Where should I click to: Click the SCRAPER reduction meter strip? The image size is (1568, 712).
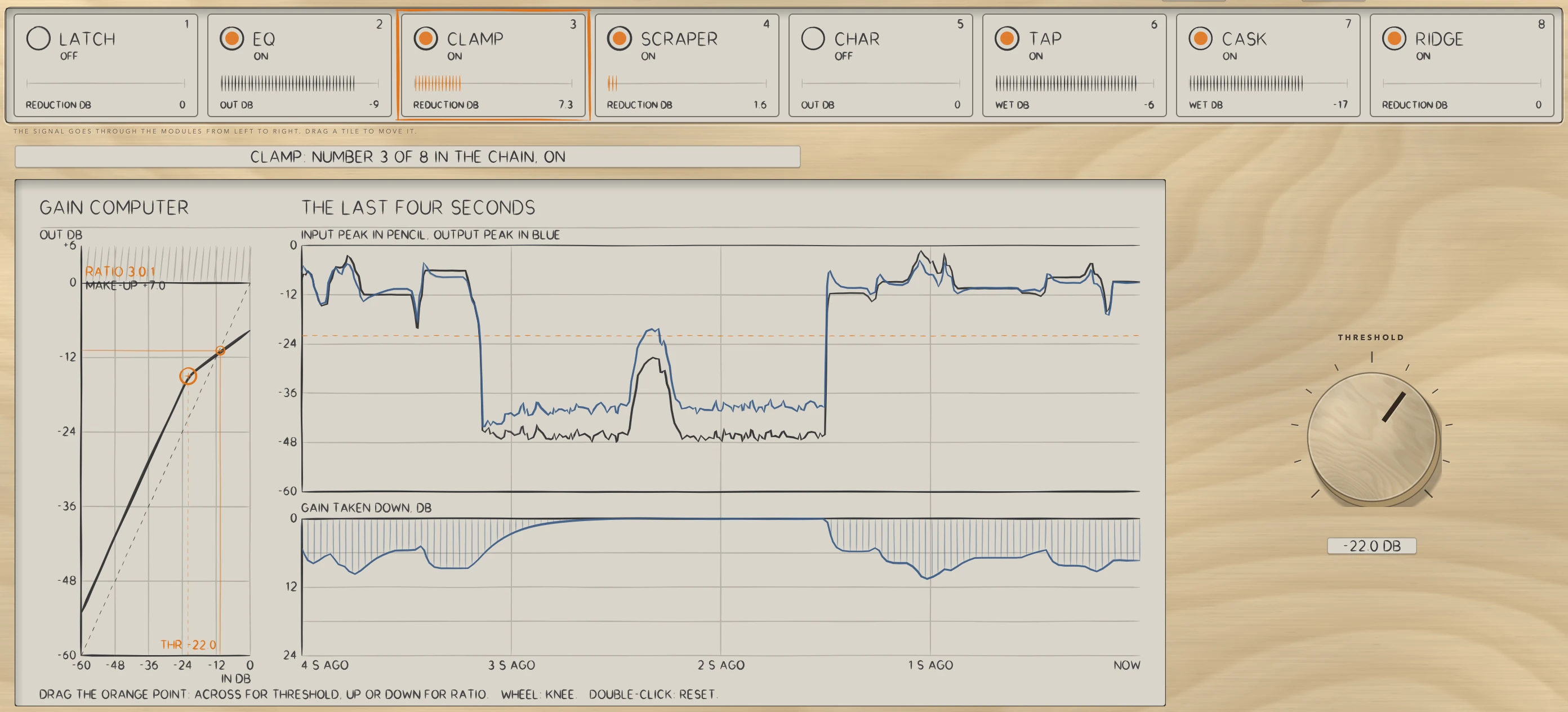point(687,83)
